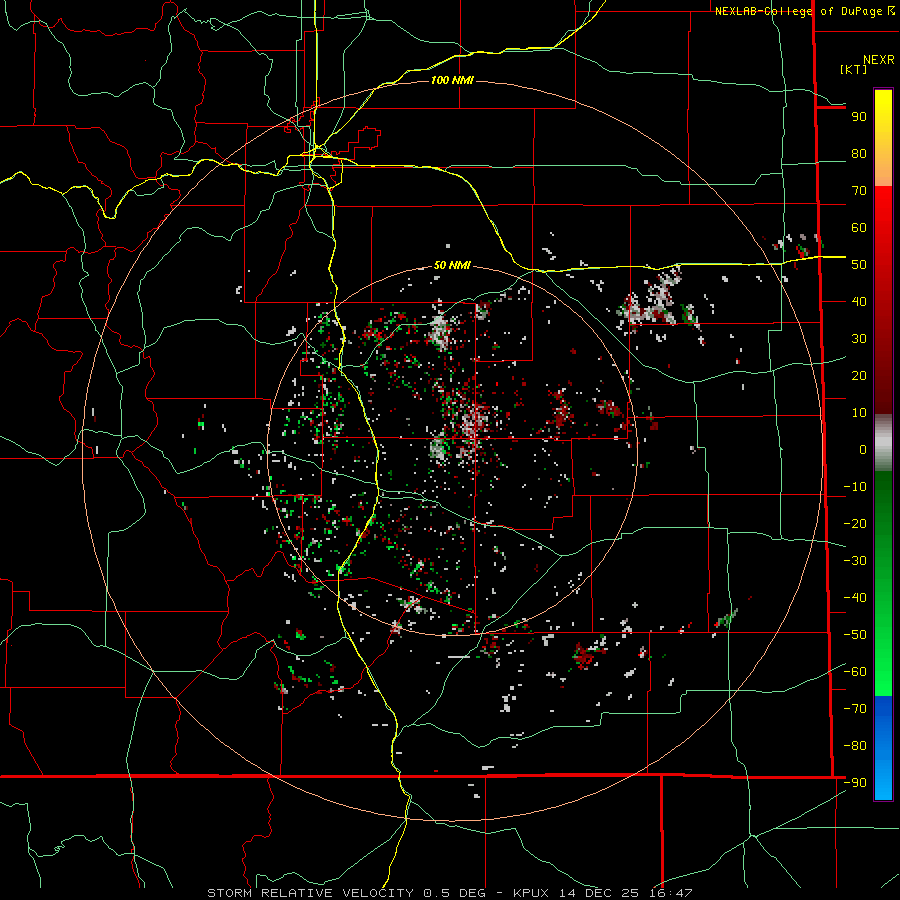
Task: Click the -10 value on the velocity scale
Action: click(x=855, y=487)
